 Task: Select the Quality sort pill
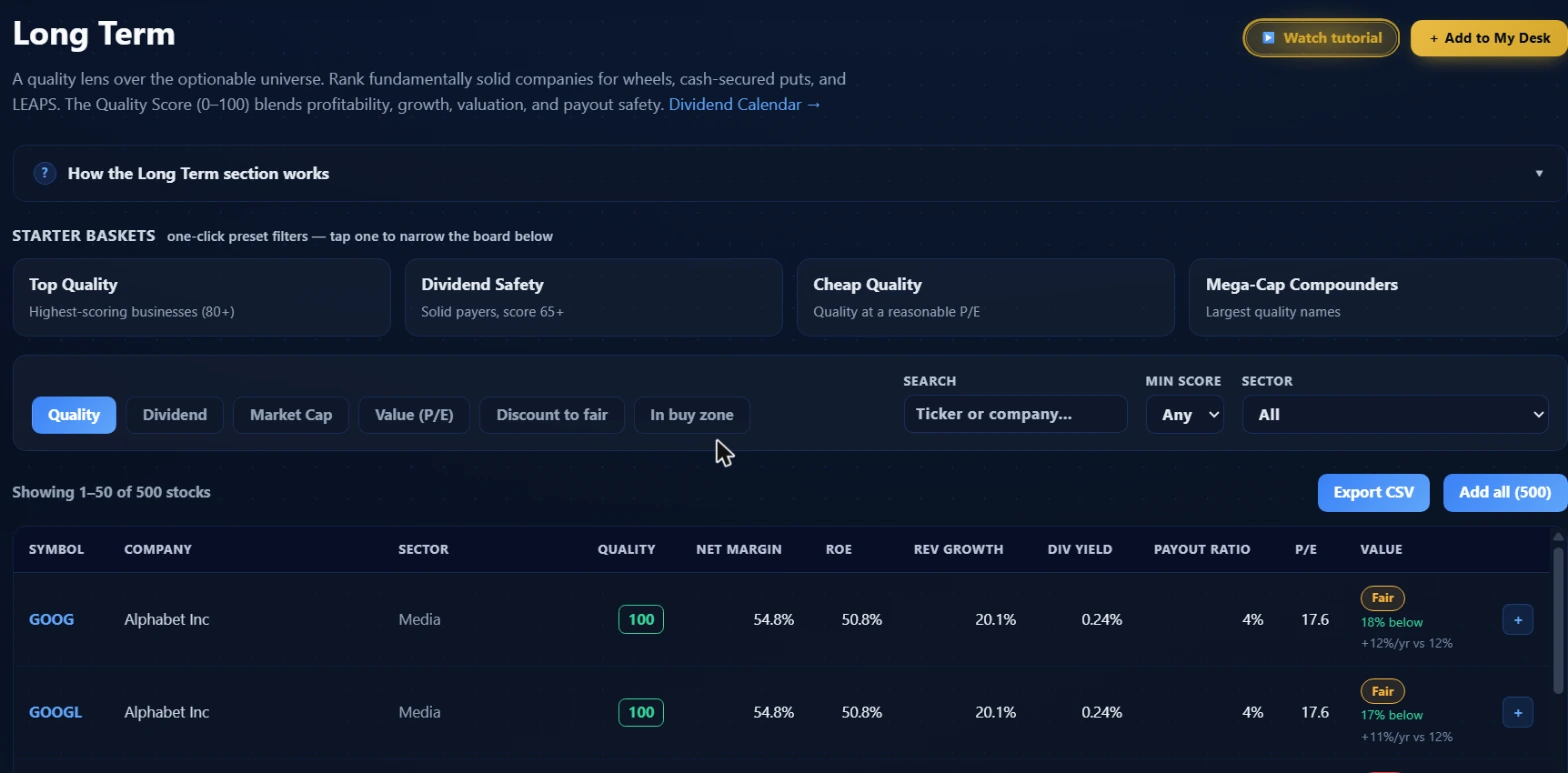(74, 415)
